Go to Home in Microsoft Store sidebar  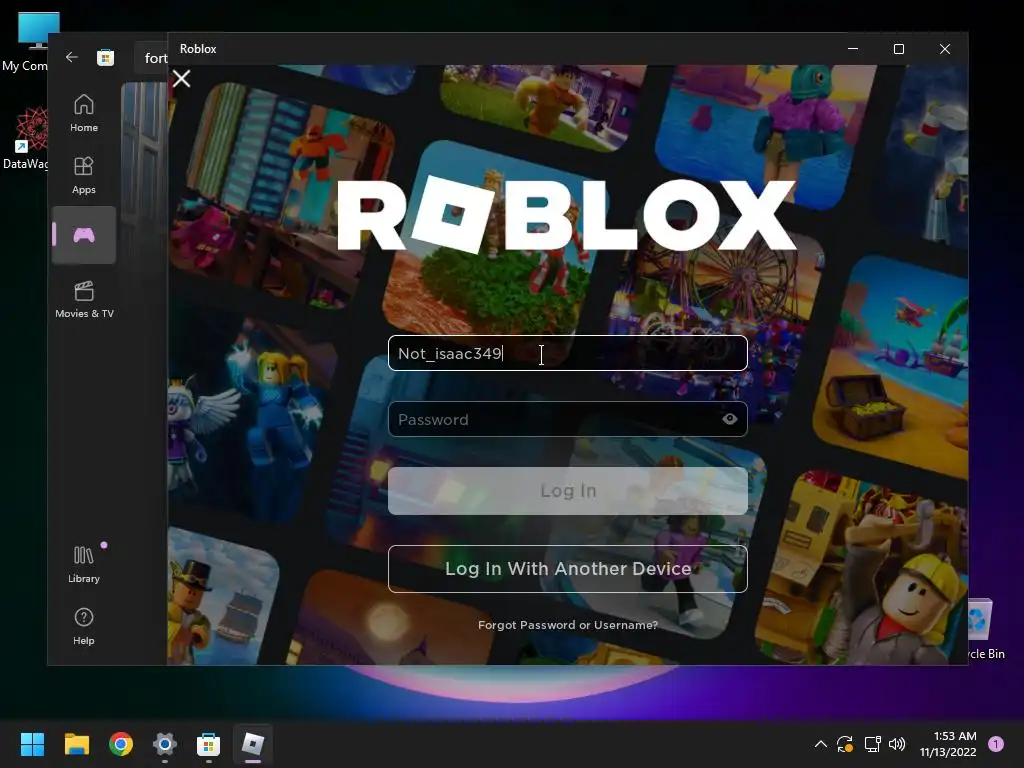pos(84,113)
